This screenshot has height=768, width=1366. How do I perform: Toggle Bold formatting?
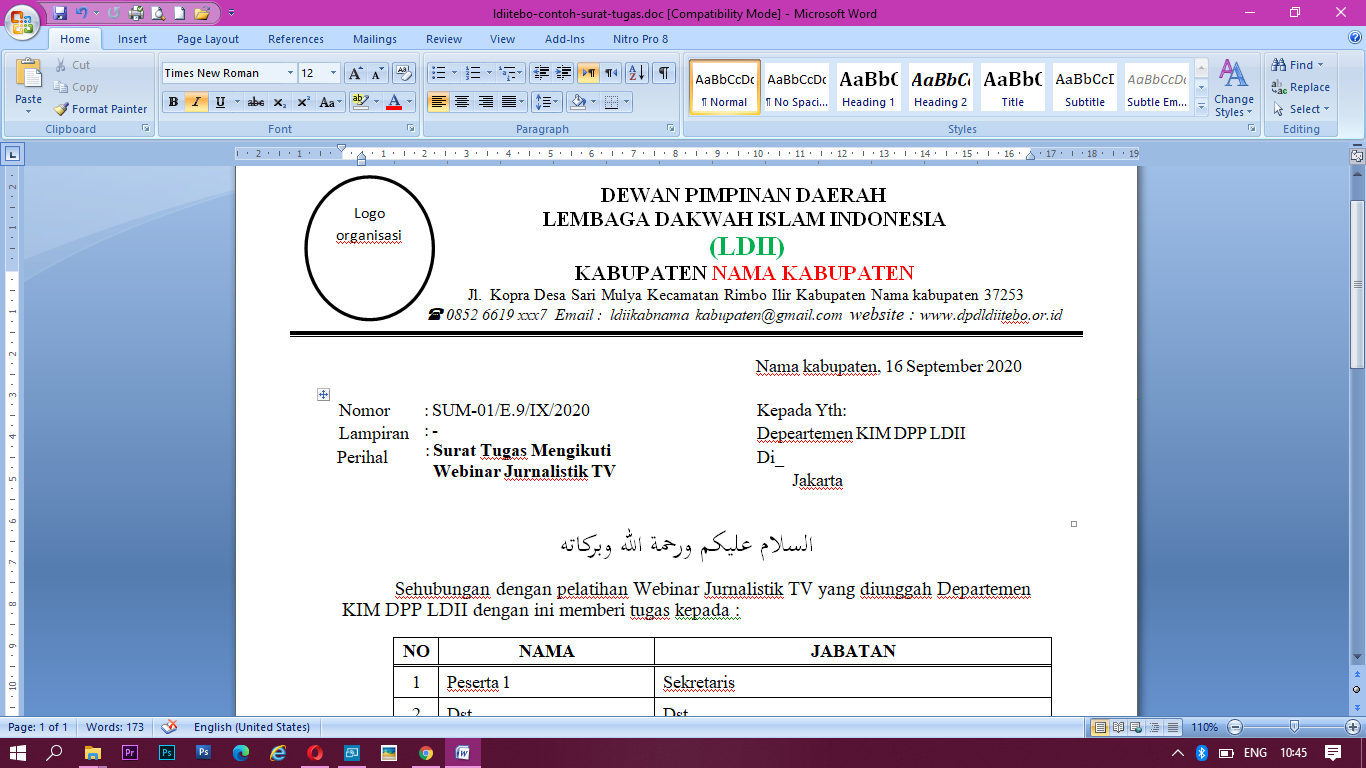(x=174, y=102)
